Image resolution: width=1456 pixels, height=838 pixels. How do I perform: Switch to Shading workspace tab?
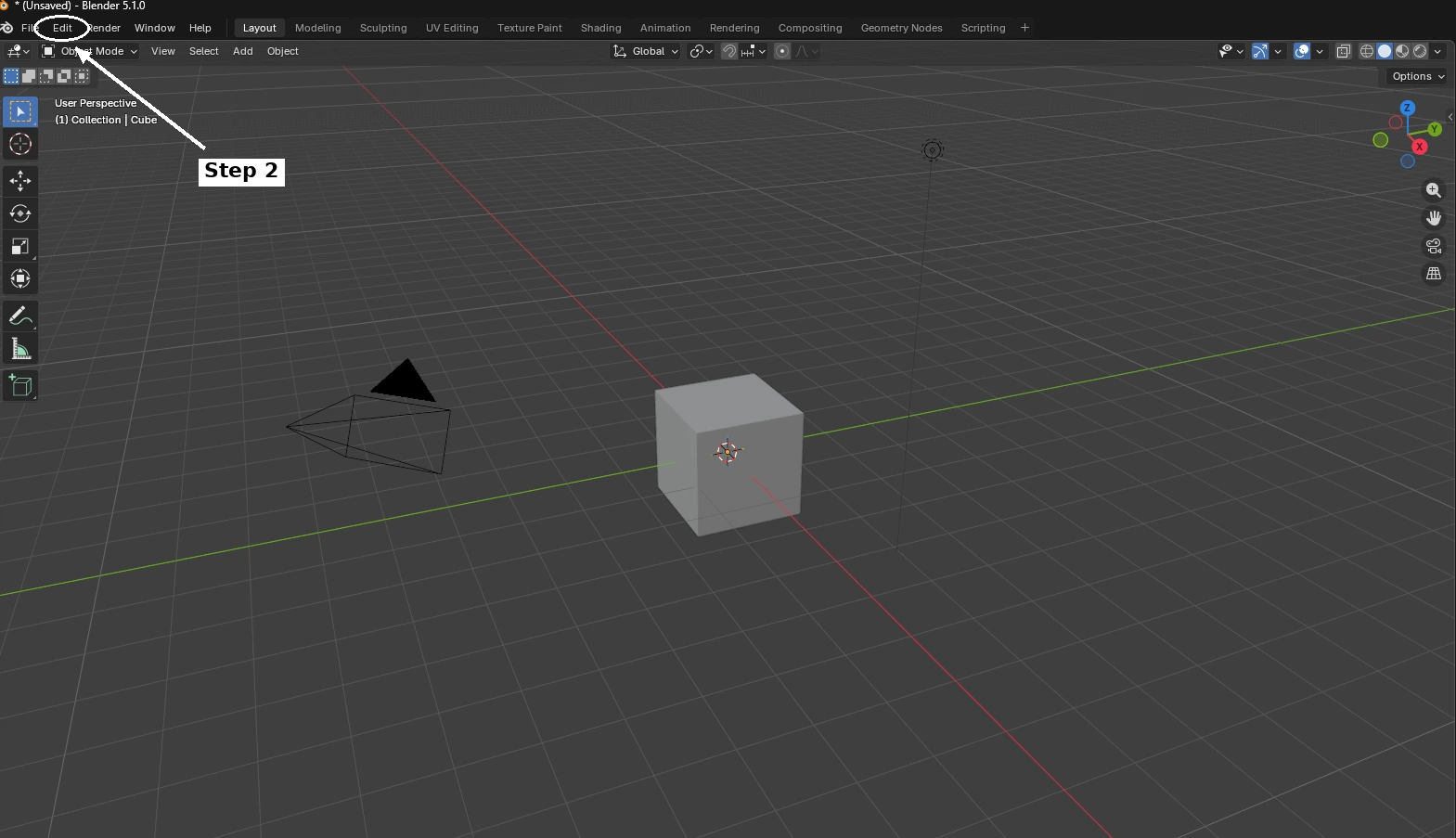(601, 28)
